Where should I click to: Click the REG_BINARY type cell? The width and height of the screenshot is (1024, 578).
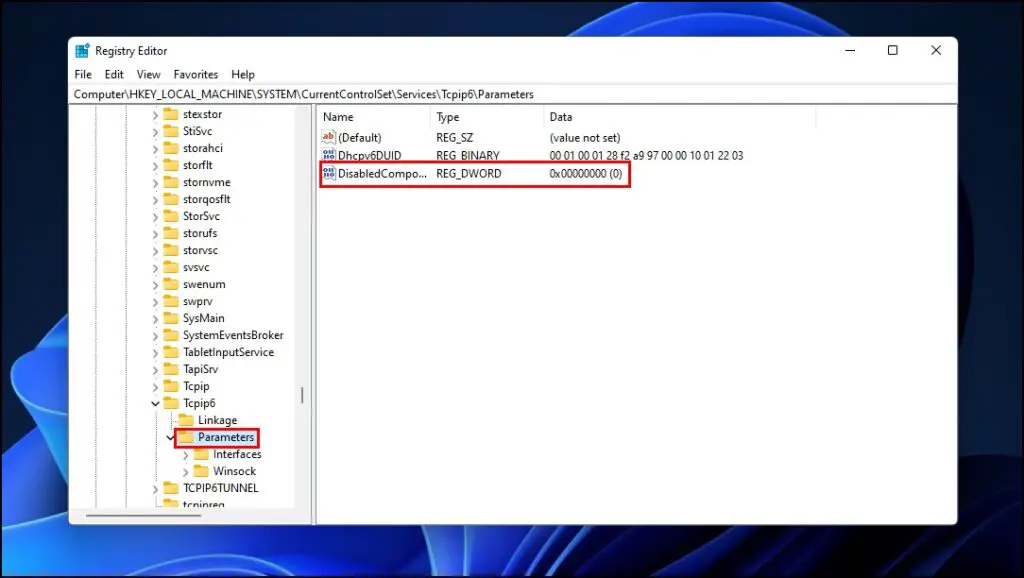click(468, 155)
